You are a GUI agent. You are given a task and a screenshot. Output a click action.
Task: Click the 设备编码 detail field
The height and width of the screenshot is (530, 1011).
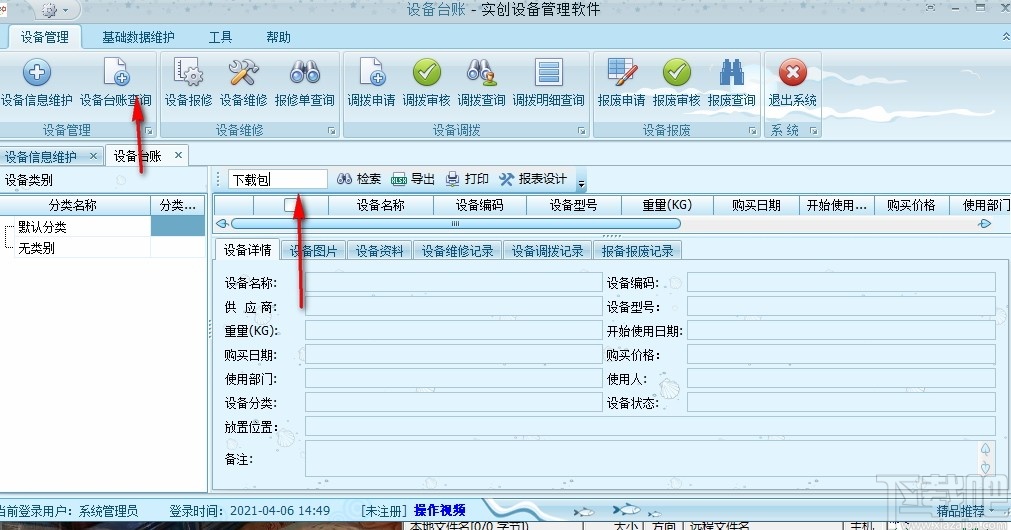point(841,282)
